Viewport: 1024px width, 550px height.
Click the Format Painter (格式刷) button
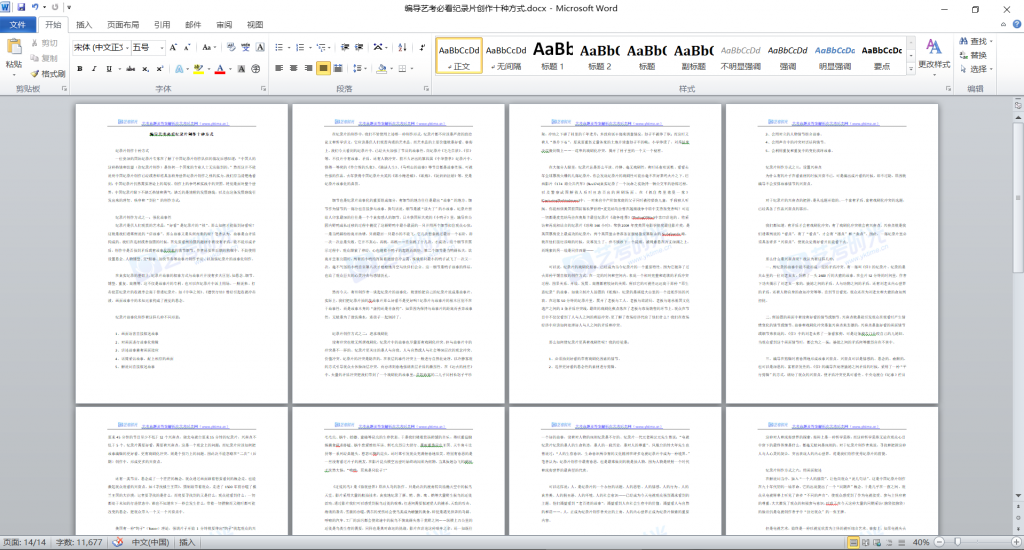click(46, 73)
